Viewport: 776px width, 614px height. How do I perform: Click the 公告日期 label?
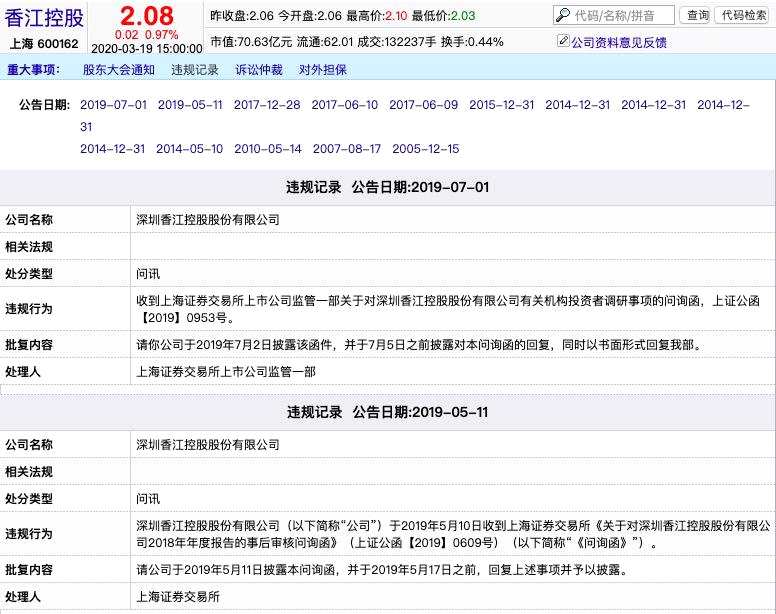[45, 105]
